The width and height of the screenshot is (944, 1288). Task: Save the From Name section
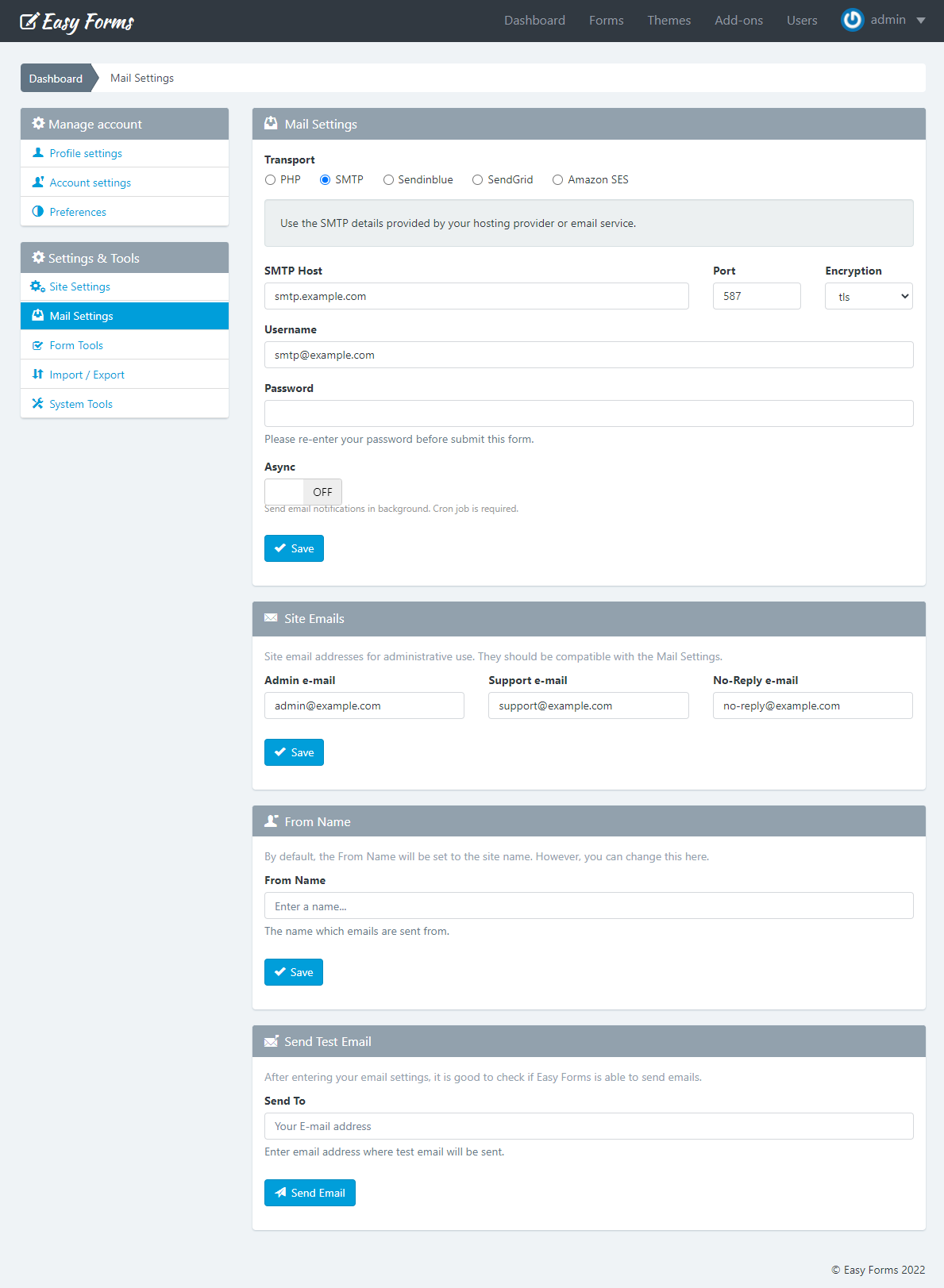(294, 972)
